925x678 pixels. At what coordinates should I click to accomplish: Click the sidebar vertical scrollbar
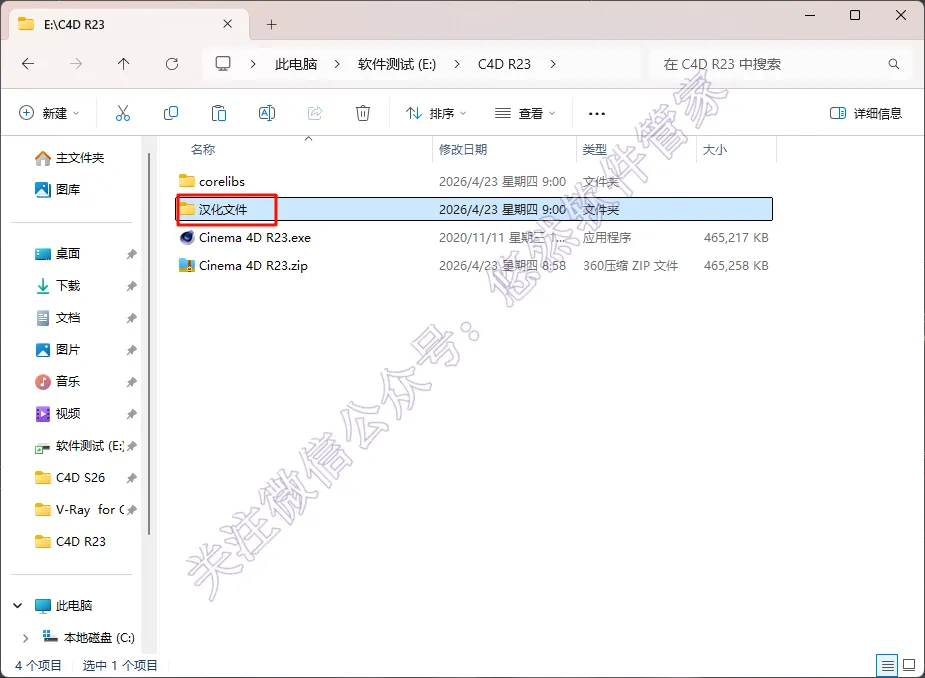[x=149, y=343]
